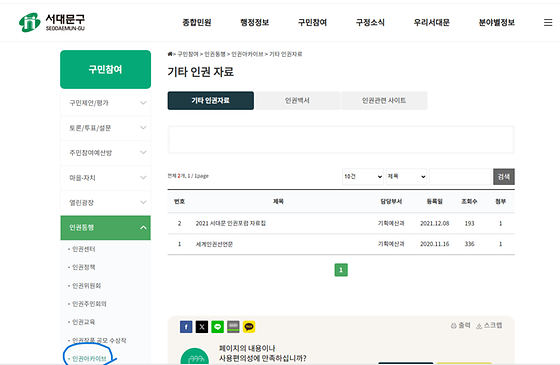Click the gray share icon beside KakaoTalk
560x365 pixels.
(x=233, y=327)
